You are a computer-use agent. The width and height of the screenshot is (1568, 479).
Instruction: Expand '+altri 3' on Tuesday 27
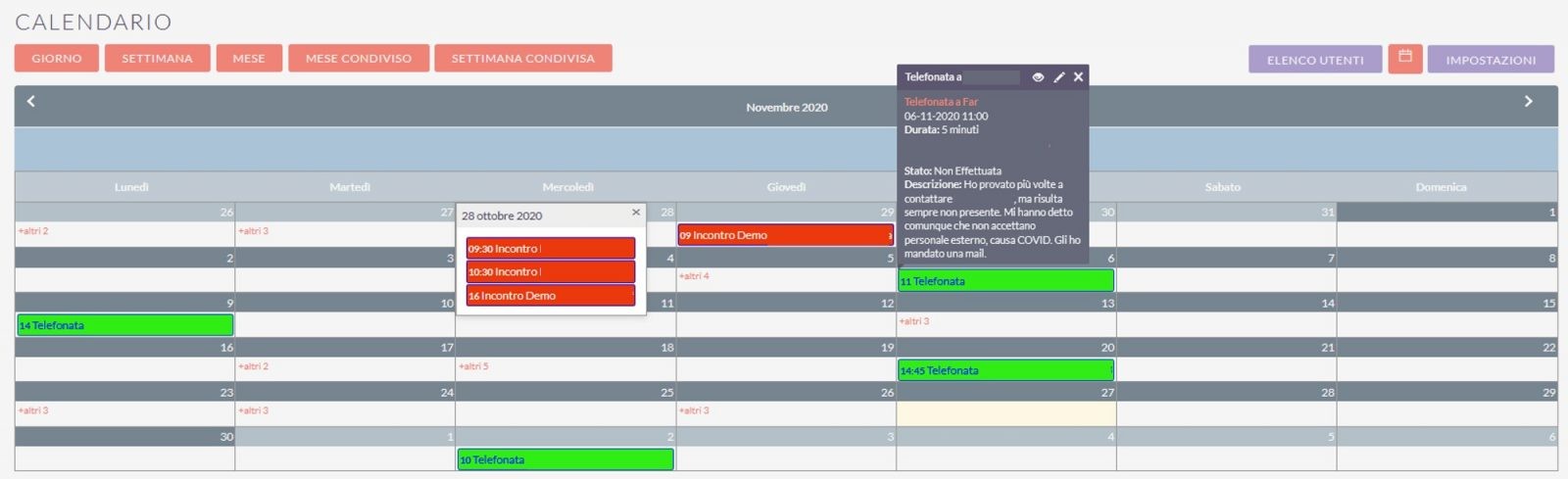(x=254, y=231)
